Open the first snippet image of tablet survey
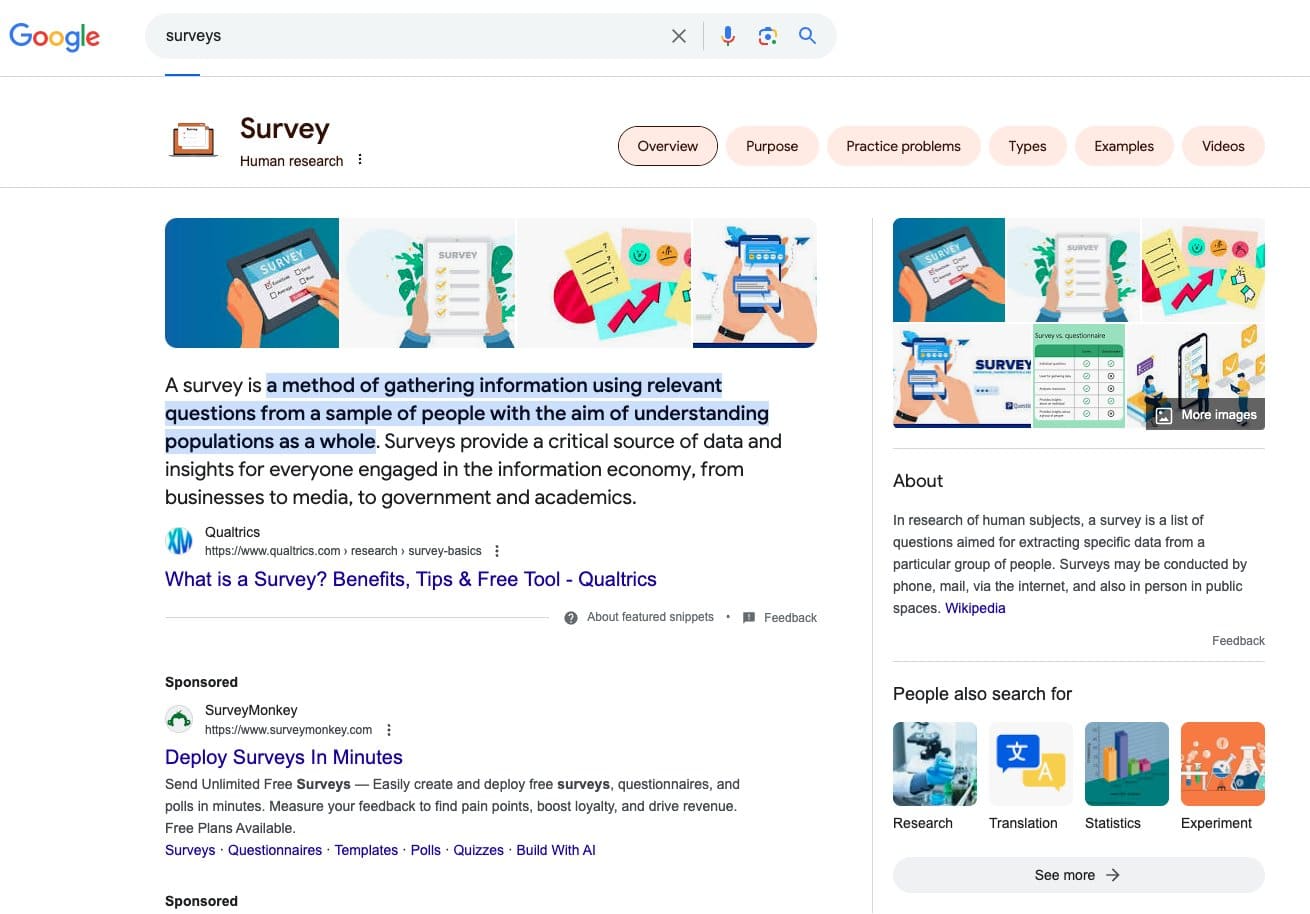Image resolution: width=1310 pixels, height=914 pixels. (x=252, y=283)
